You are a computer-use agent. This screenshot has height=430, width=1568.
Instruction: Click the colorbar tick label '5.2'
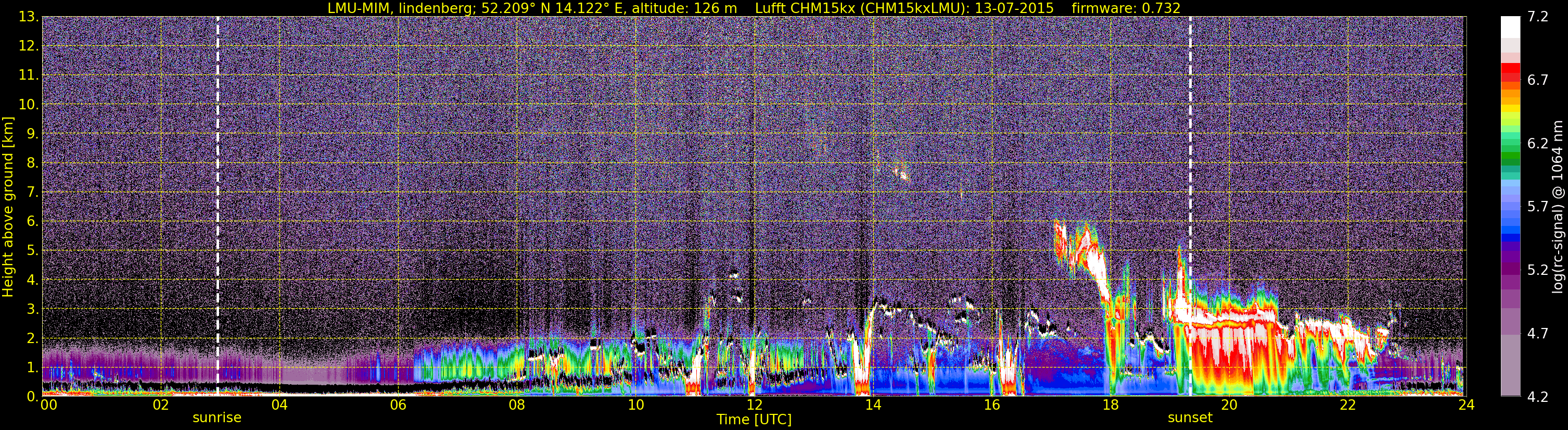(1538, 270)
